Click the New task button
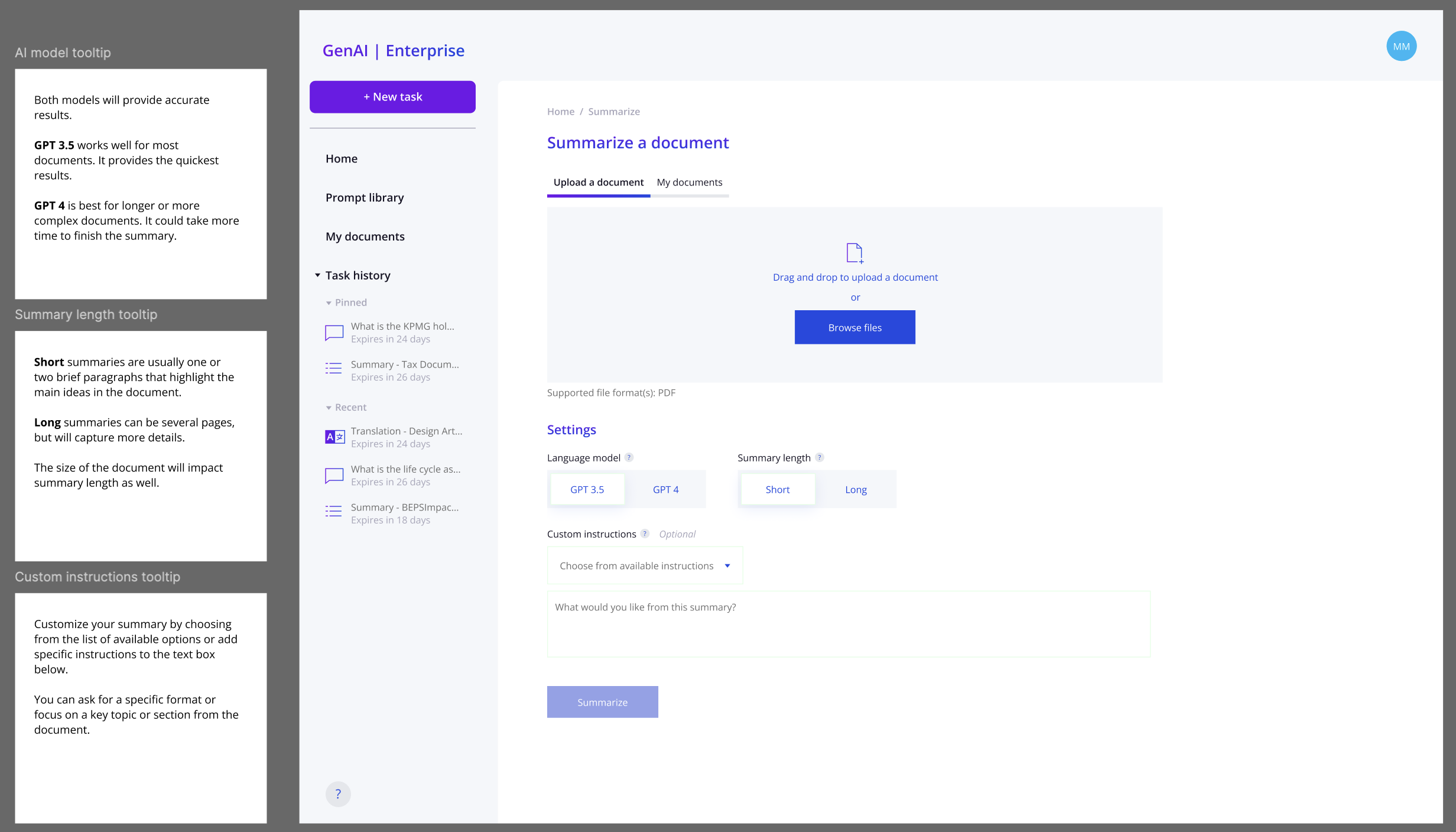The width and height of the screenshot is (1456, 832). click(x=392, y=97)
